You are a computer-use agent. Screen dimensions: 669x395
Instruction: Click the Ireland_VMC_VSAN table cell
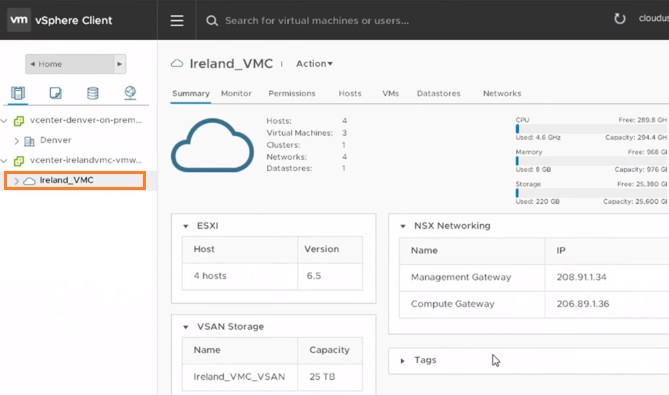(x=240, y=377)
